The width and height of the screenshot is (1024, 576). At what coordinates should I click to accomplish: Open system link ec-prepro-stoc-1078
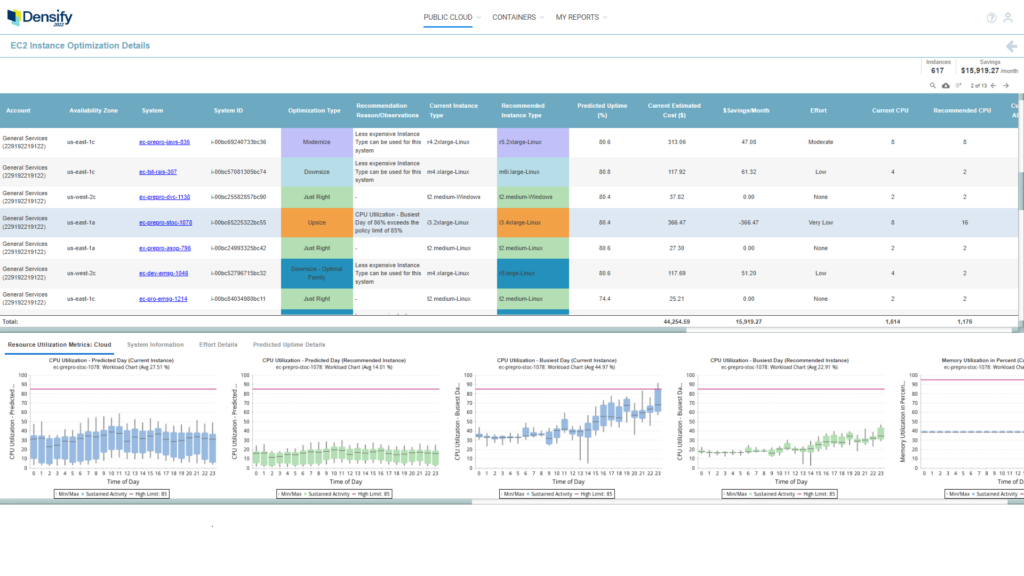(x=165, y=223)
